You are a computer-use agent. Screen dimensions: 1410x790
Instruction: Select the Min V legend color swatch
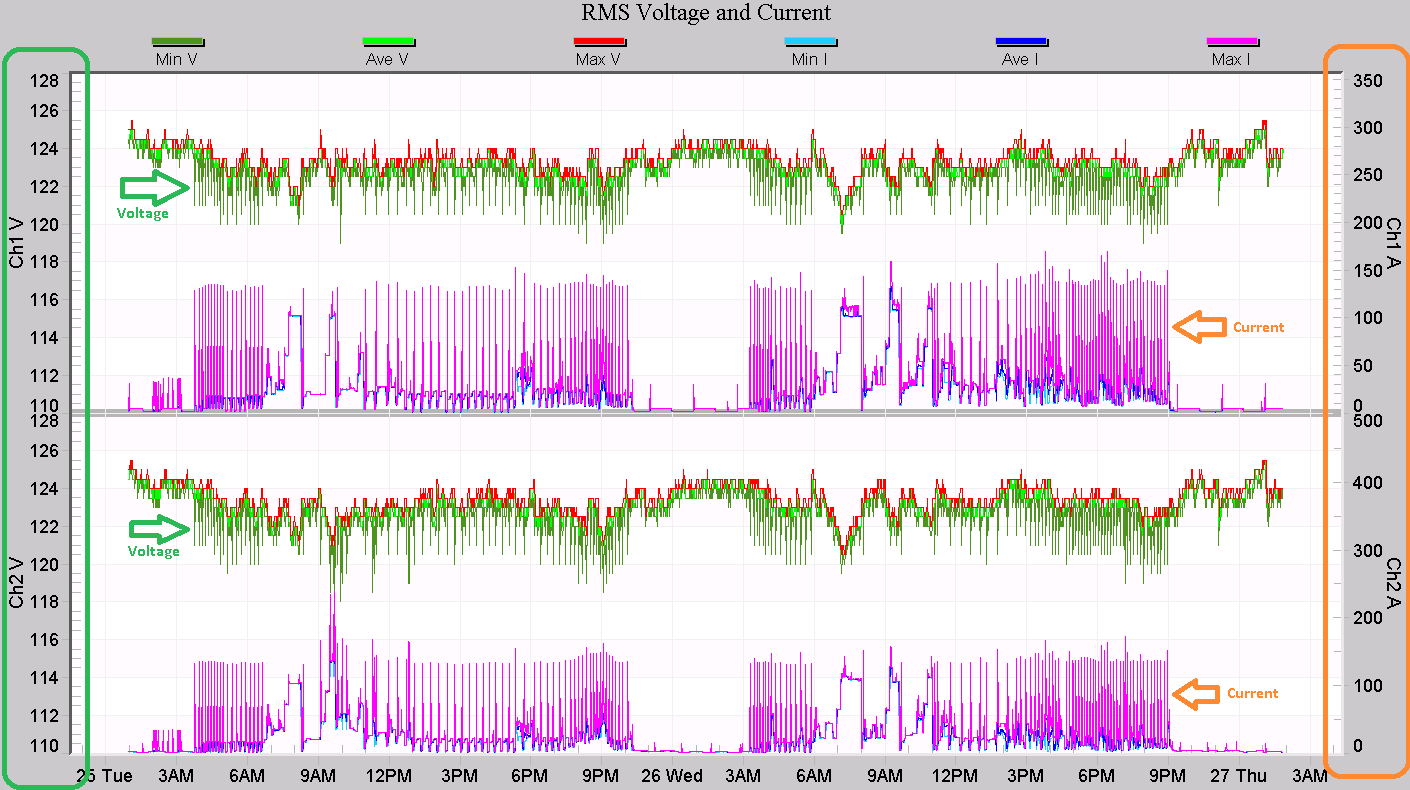(x=178, y=42)
